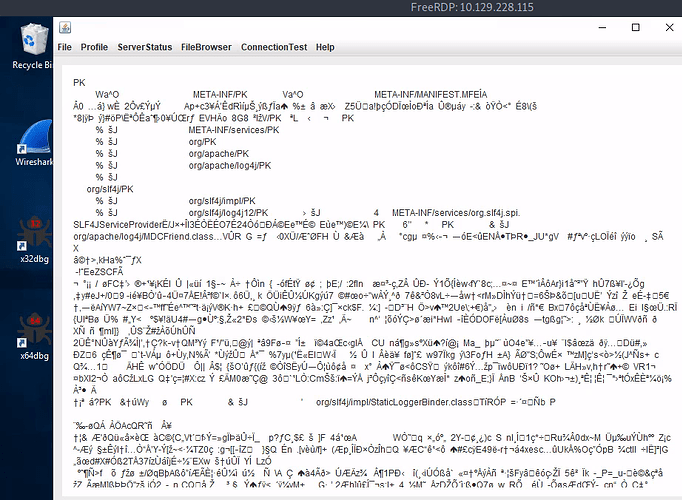
Task: Click the Java app icon in title bar
Action: coord(65,26)
